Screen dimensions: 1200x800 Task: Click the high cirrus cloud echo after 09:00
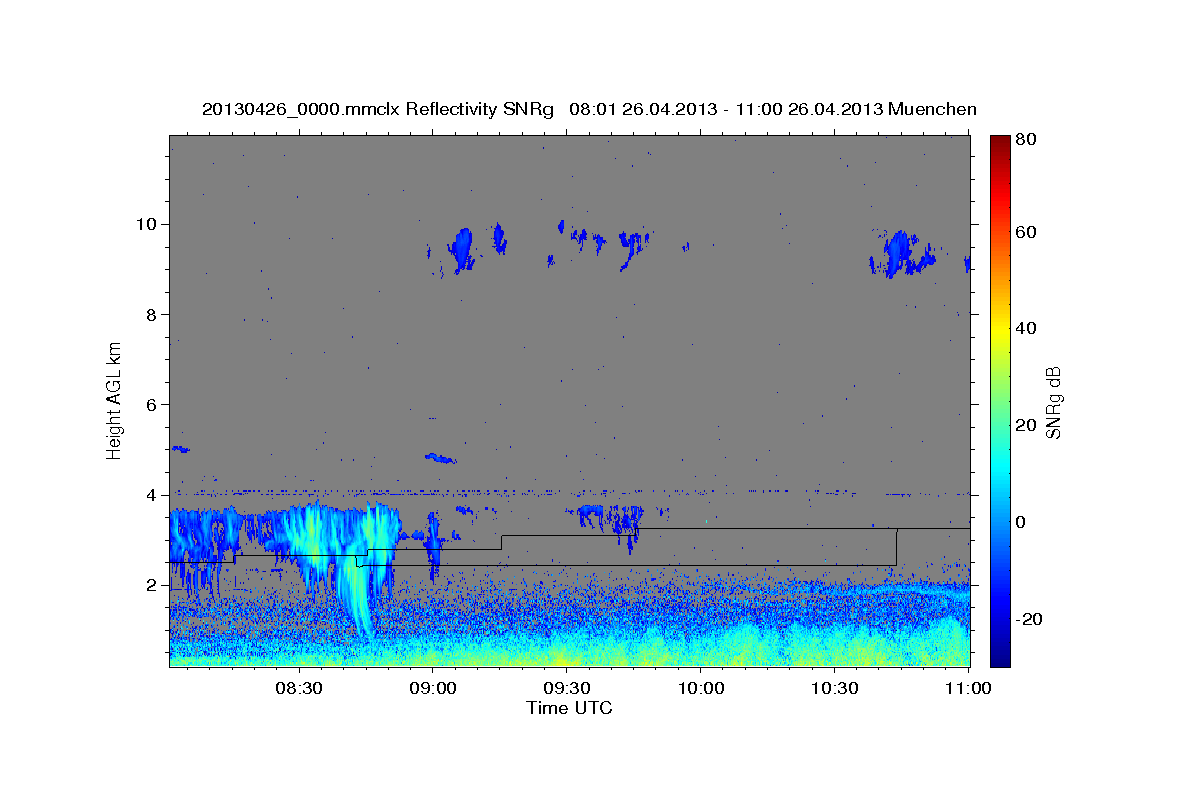(462, 249)
